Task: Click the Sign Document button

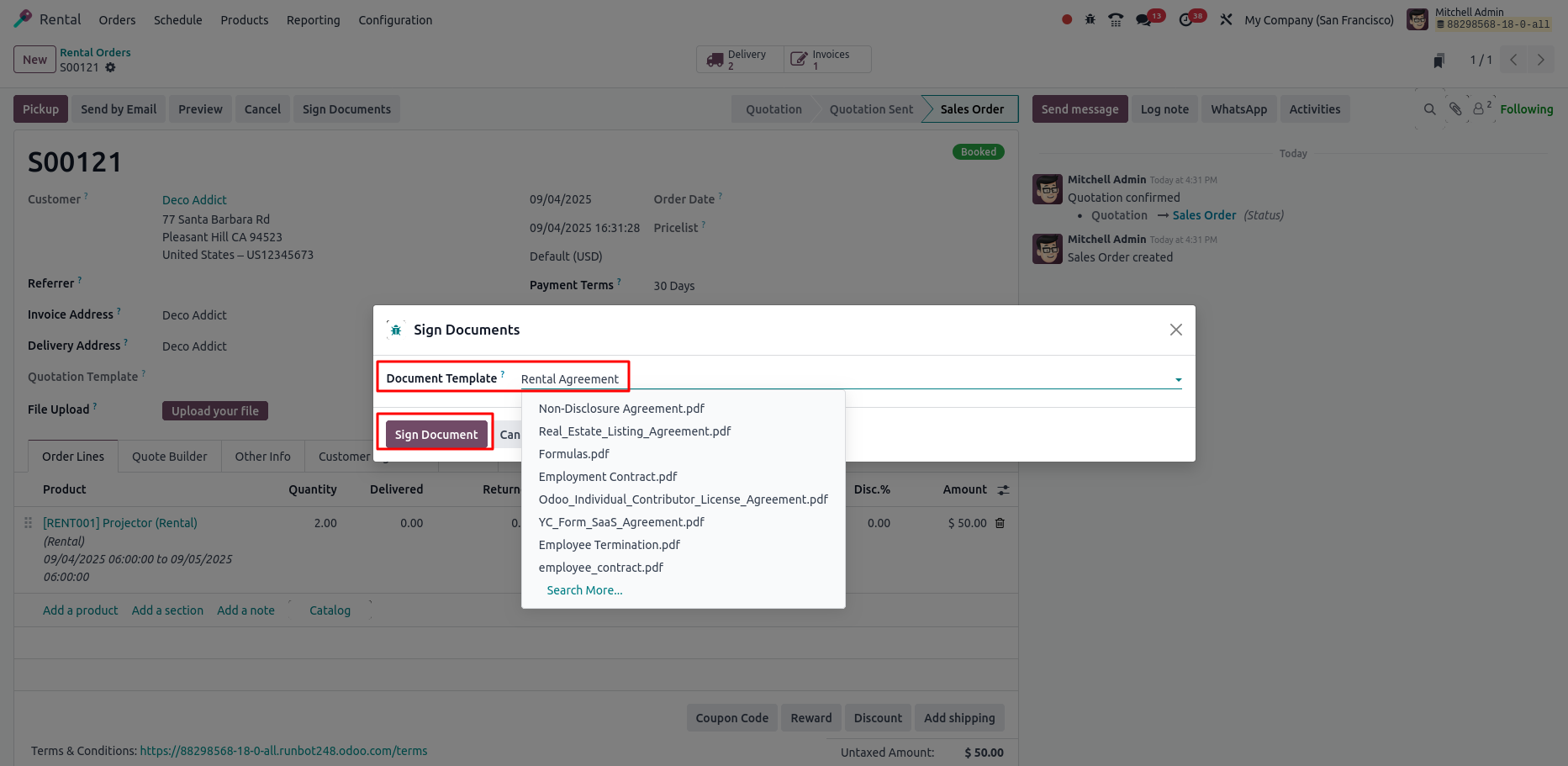Action: [436, 435]
